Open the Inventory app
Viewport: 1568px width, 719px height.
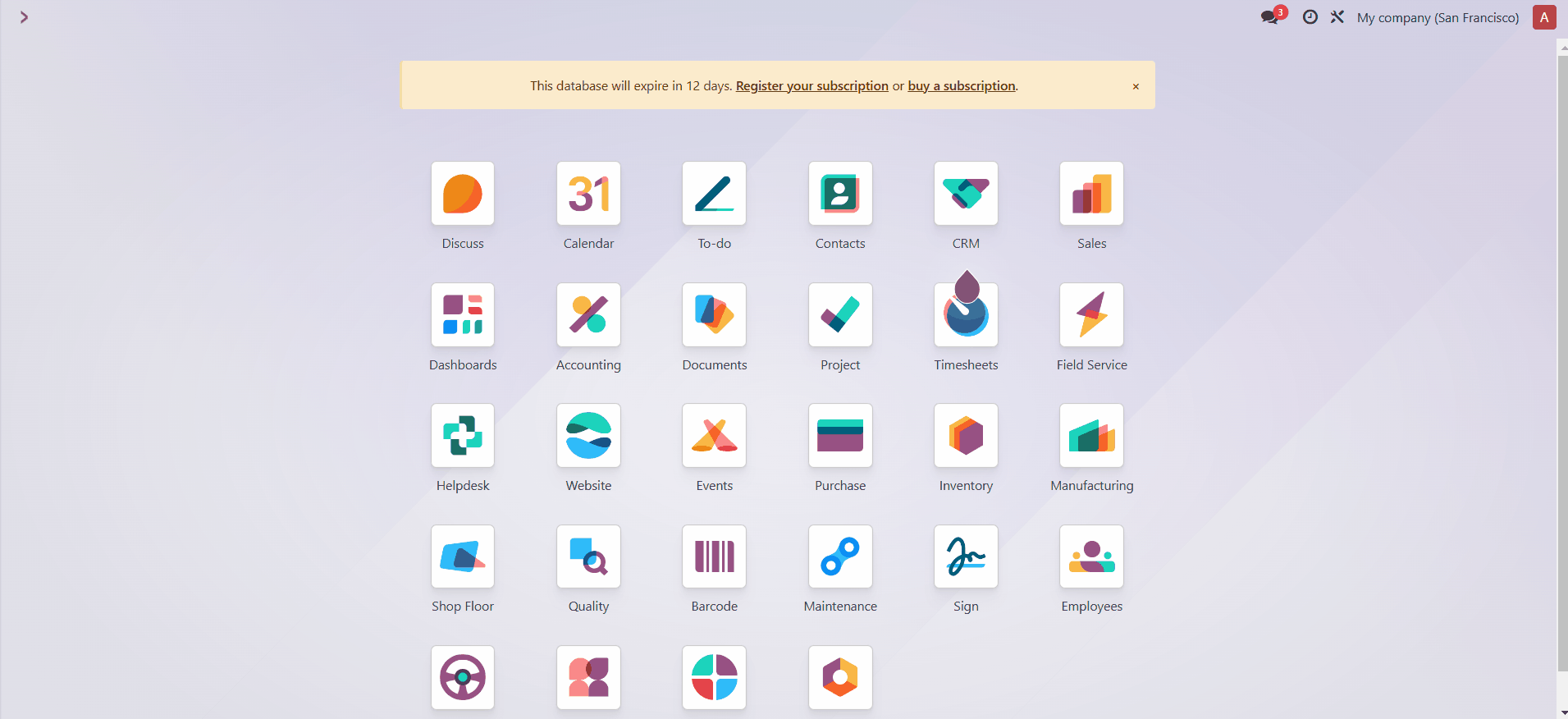click(966, 436)
